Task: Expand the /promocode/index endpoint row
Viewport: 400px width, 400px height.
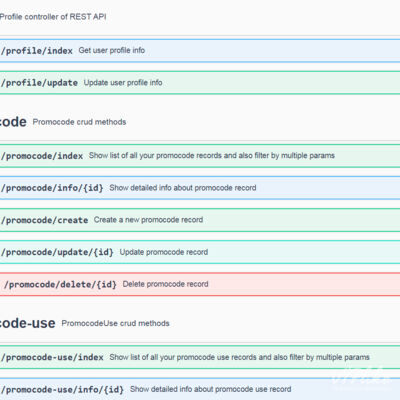Action: (200, 156)
